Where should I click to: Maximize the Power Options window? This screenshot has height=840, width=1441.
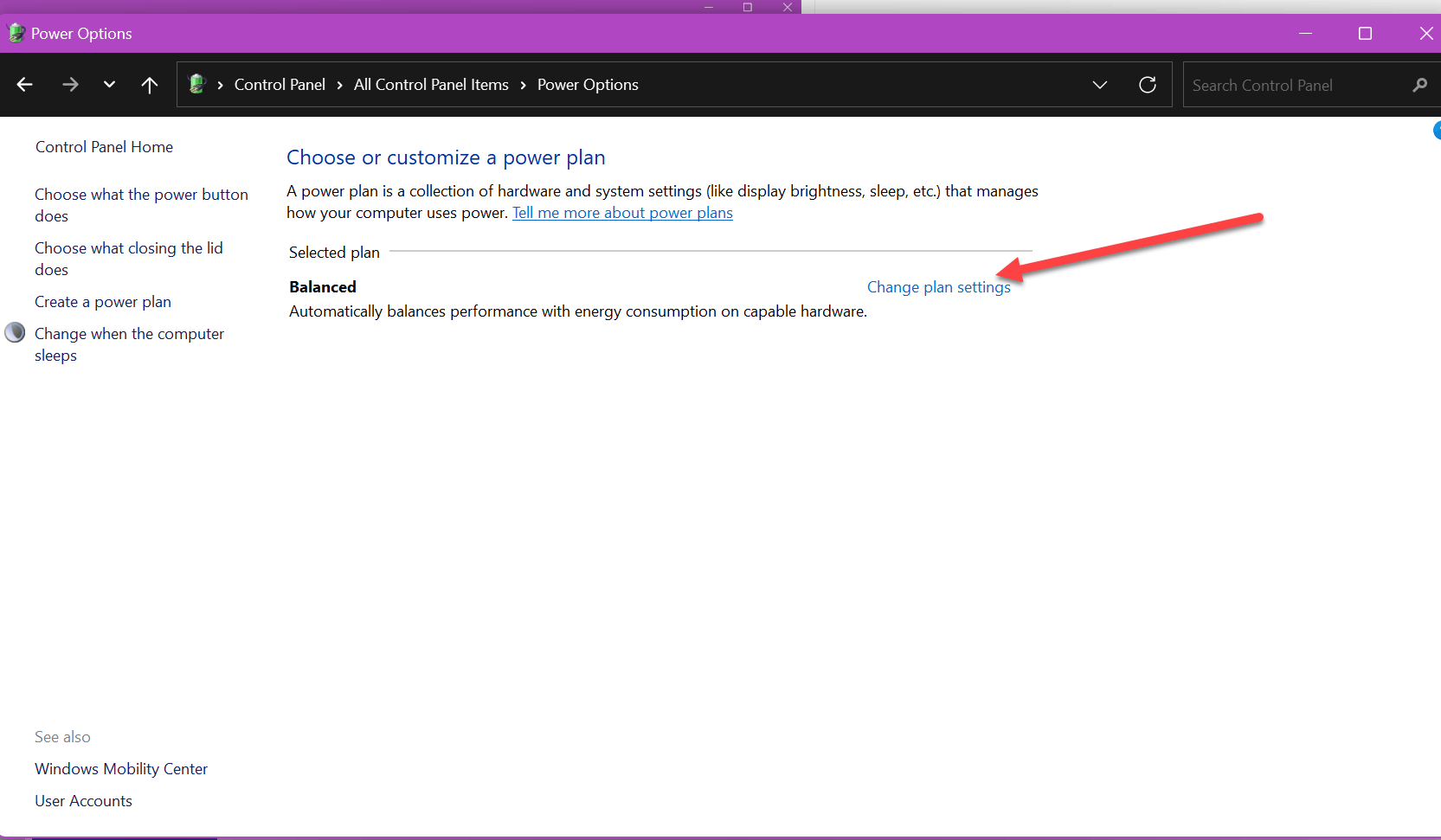point(1365,33)
